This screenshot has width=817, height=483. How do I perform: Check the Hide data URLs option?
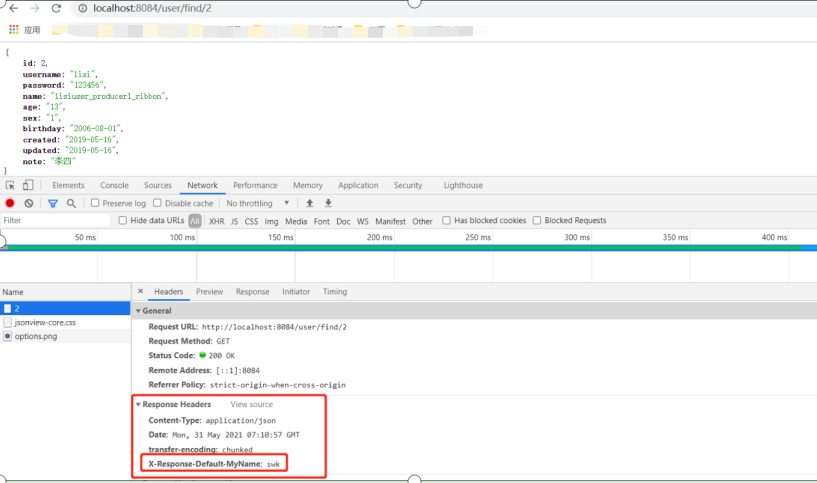pos(123,220)
